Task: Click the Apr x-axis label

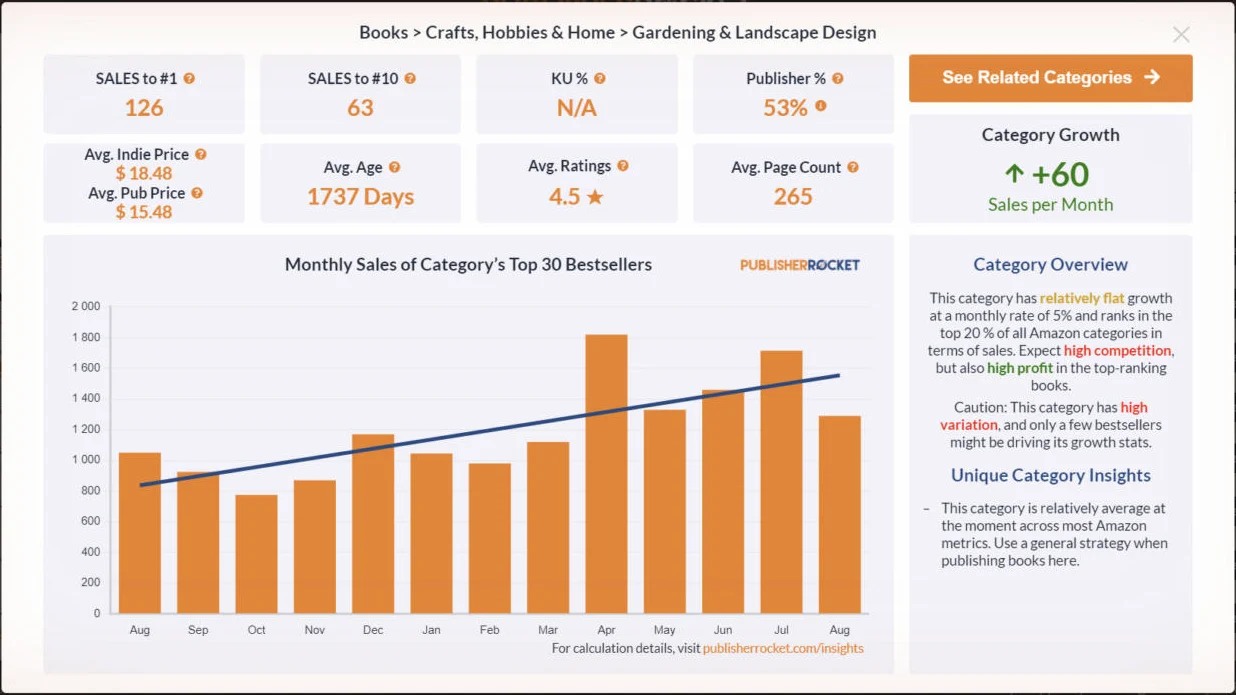Action: pyautogui.click(x=606, y=630)
